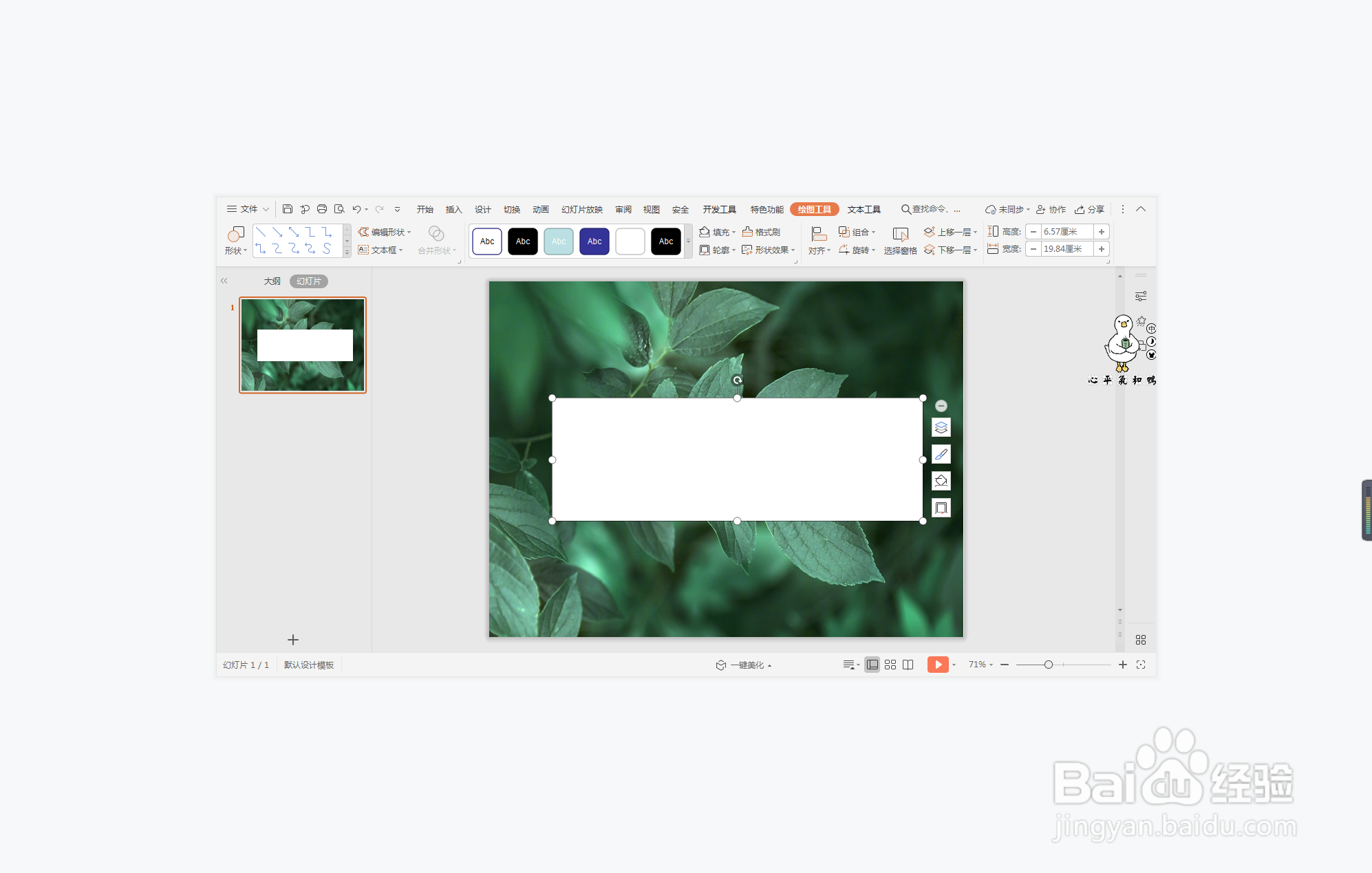
Task: Switch to the 插入 Insert tab
Action: [x=453, y=209]
